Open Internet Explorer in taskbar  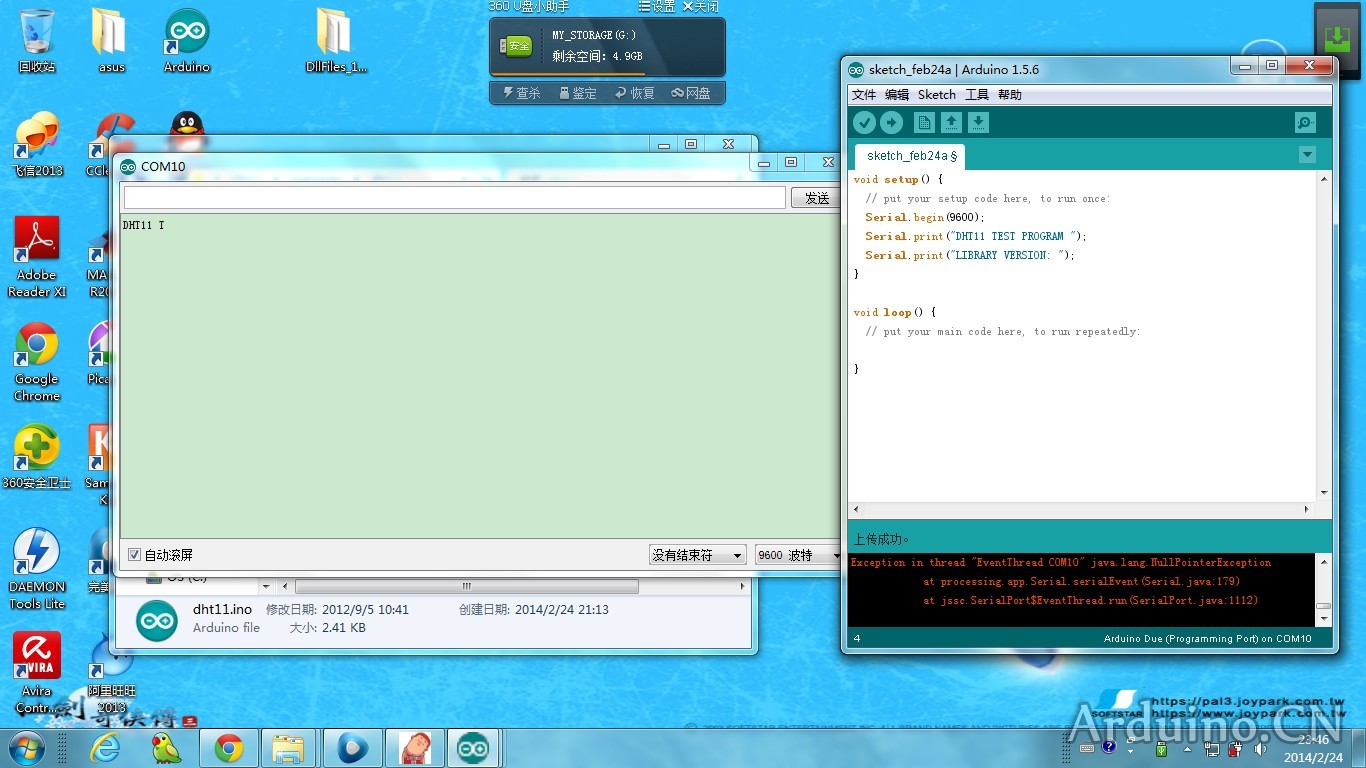click(x=105, y=747)
